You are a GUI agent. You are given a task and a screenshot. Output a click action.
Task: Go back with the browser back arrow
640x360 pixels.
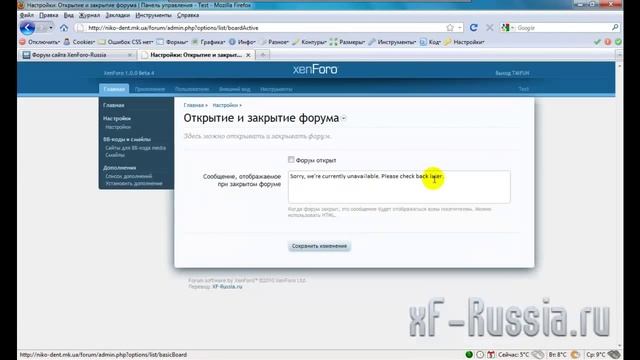[x=27, y=28]
